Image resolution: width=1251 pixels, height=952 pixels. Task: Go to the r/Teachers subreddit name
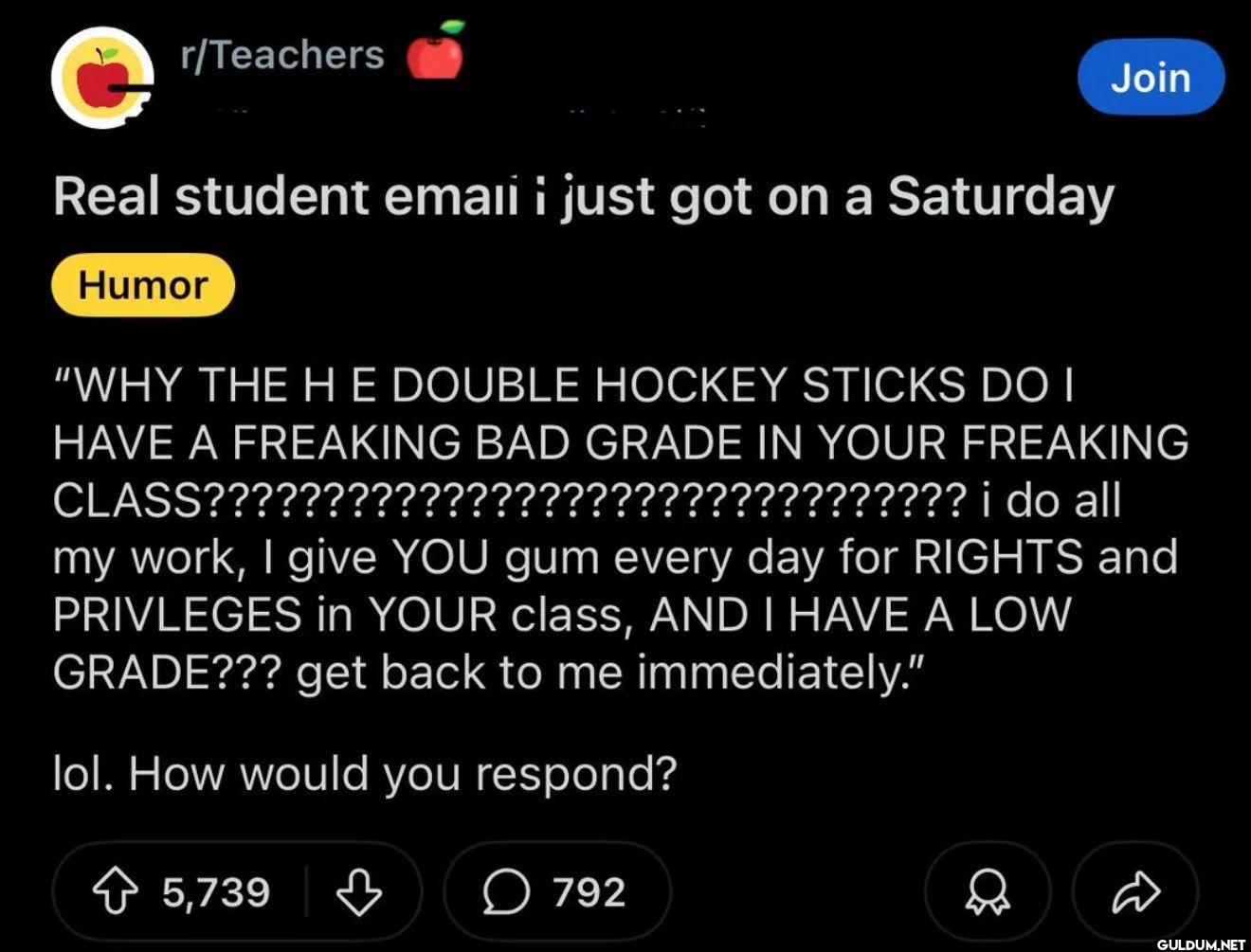282,55
